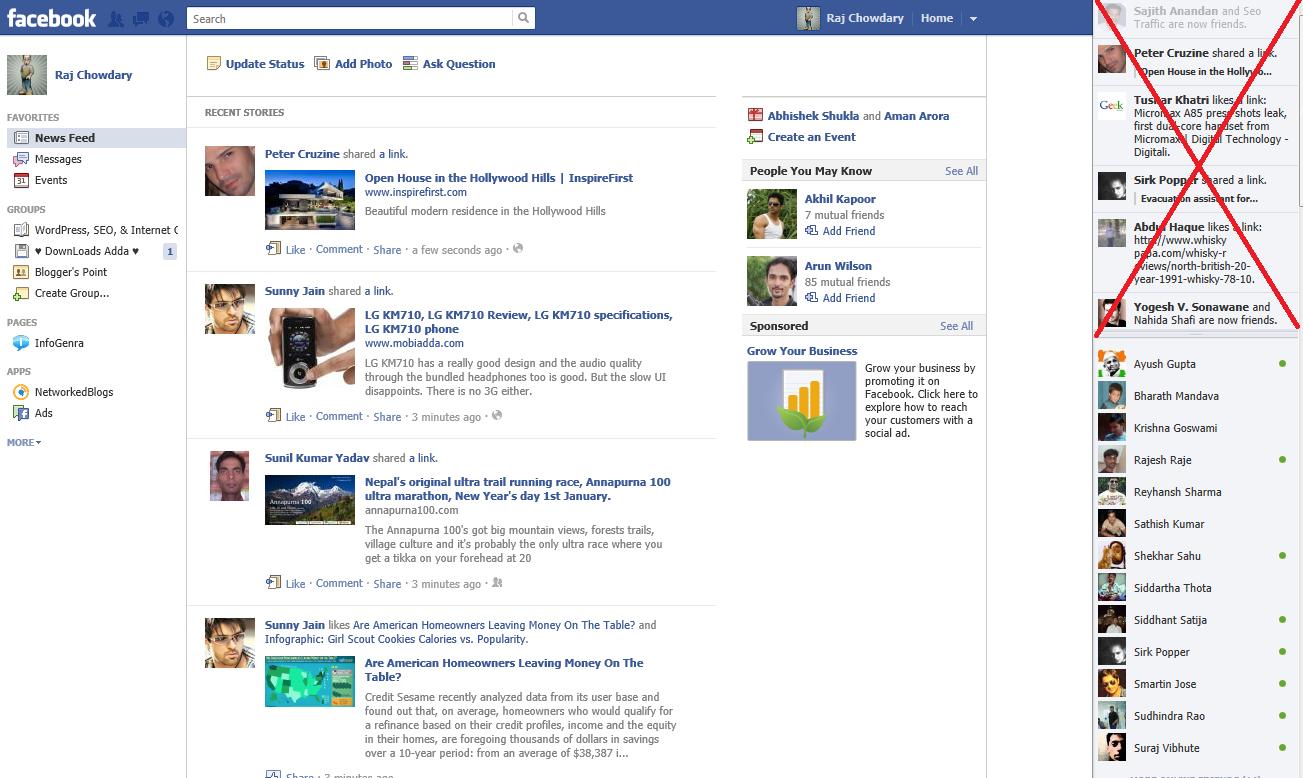1303x778 pixels.
Task: Open messages icon in top bar
Action: [x=141, y=18]
